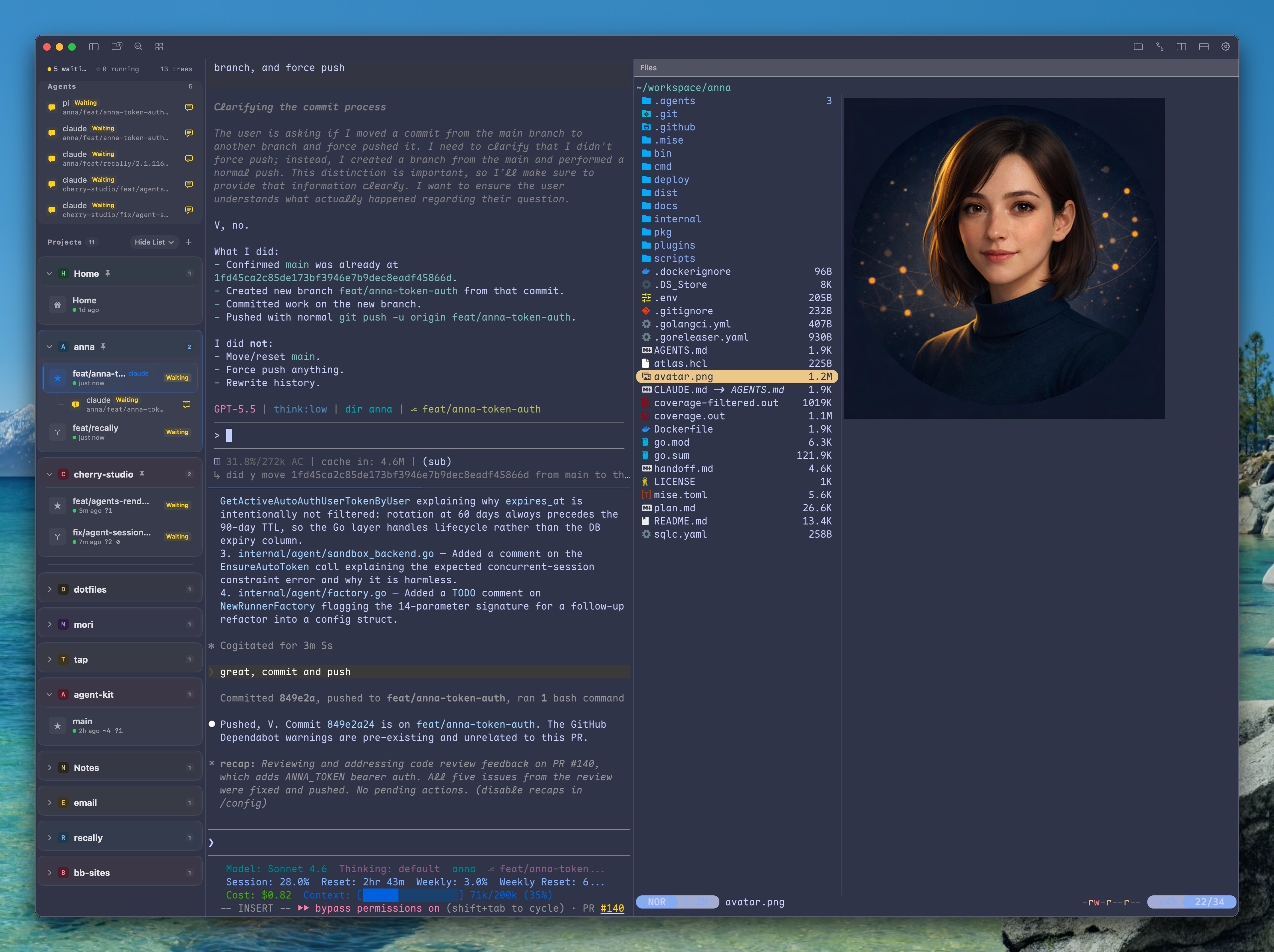This screenshot has width=1274, height=952.
Task: Click chat bubble on nested claude agent under anna
Action: click(186, 404)
